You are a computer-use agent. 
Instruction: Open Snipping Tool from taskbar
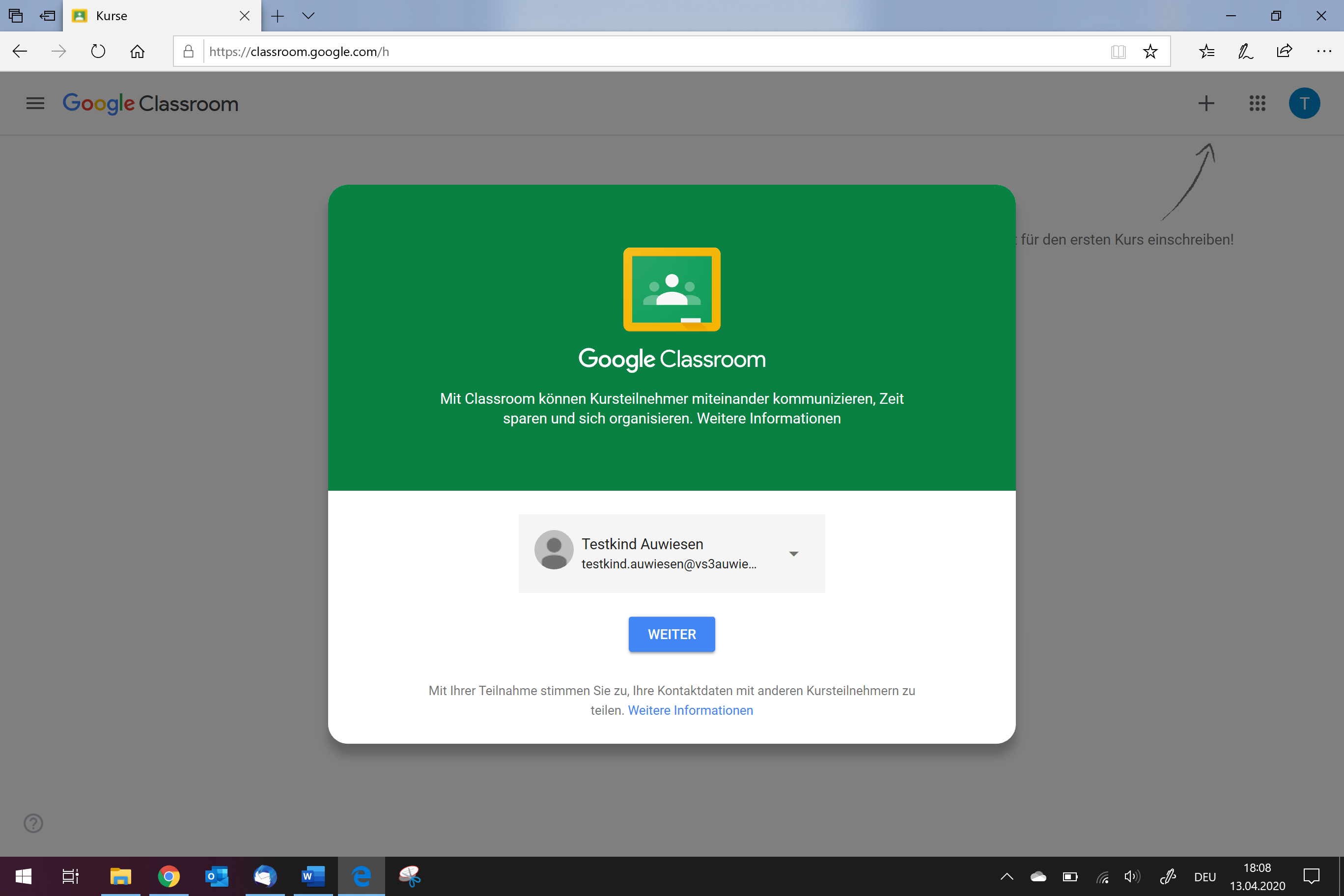click(x=410, y=876)
